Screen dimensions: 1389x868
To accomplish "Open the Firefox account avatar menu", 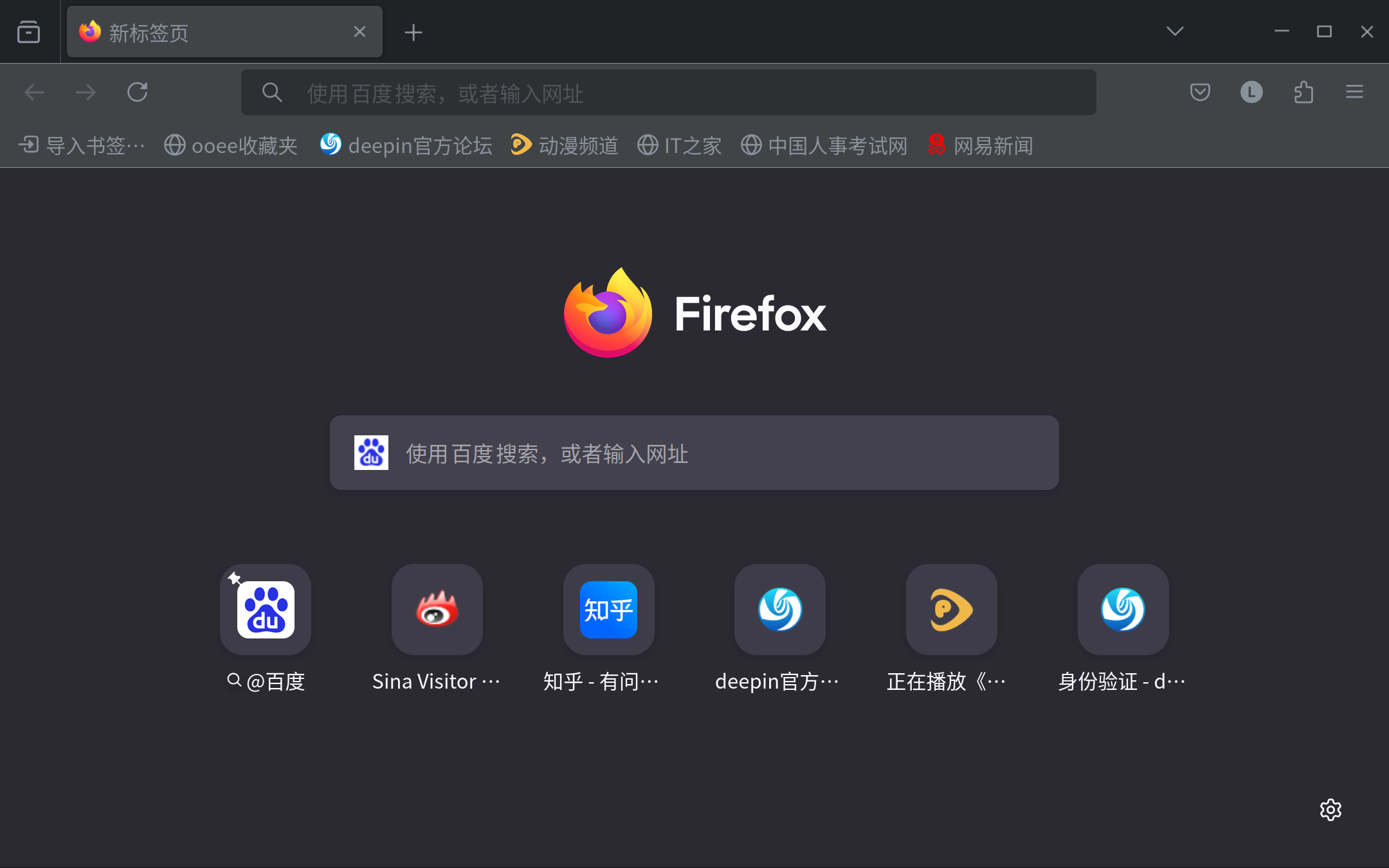I will click(1251, 93).
